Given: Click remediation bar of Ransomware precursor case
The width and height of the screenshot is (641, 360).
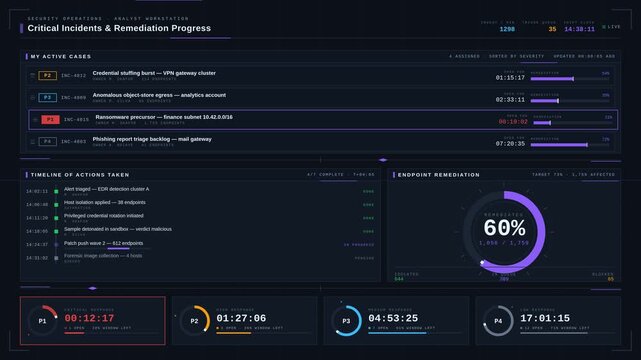Looking at the screenshot, I should [x=573, y=123].
